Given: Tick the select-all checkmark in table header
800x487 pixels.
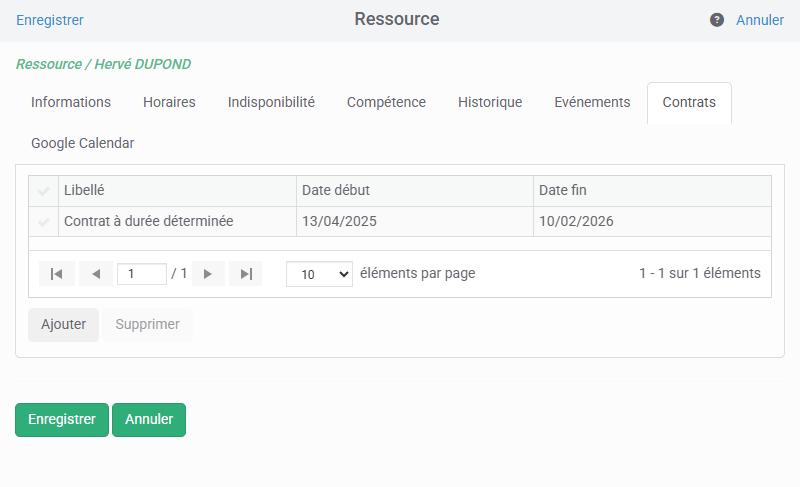Looking at the screenshot, I should click(x=44, y=191).
